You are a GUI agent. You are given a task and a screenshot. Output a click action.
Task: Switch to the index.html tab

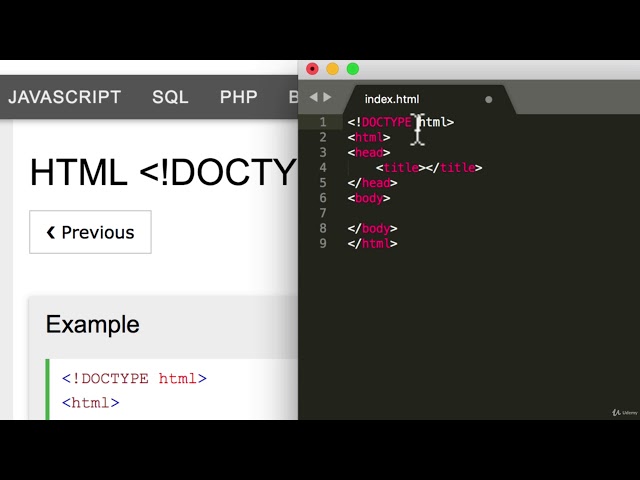tap(392, 99)
